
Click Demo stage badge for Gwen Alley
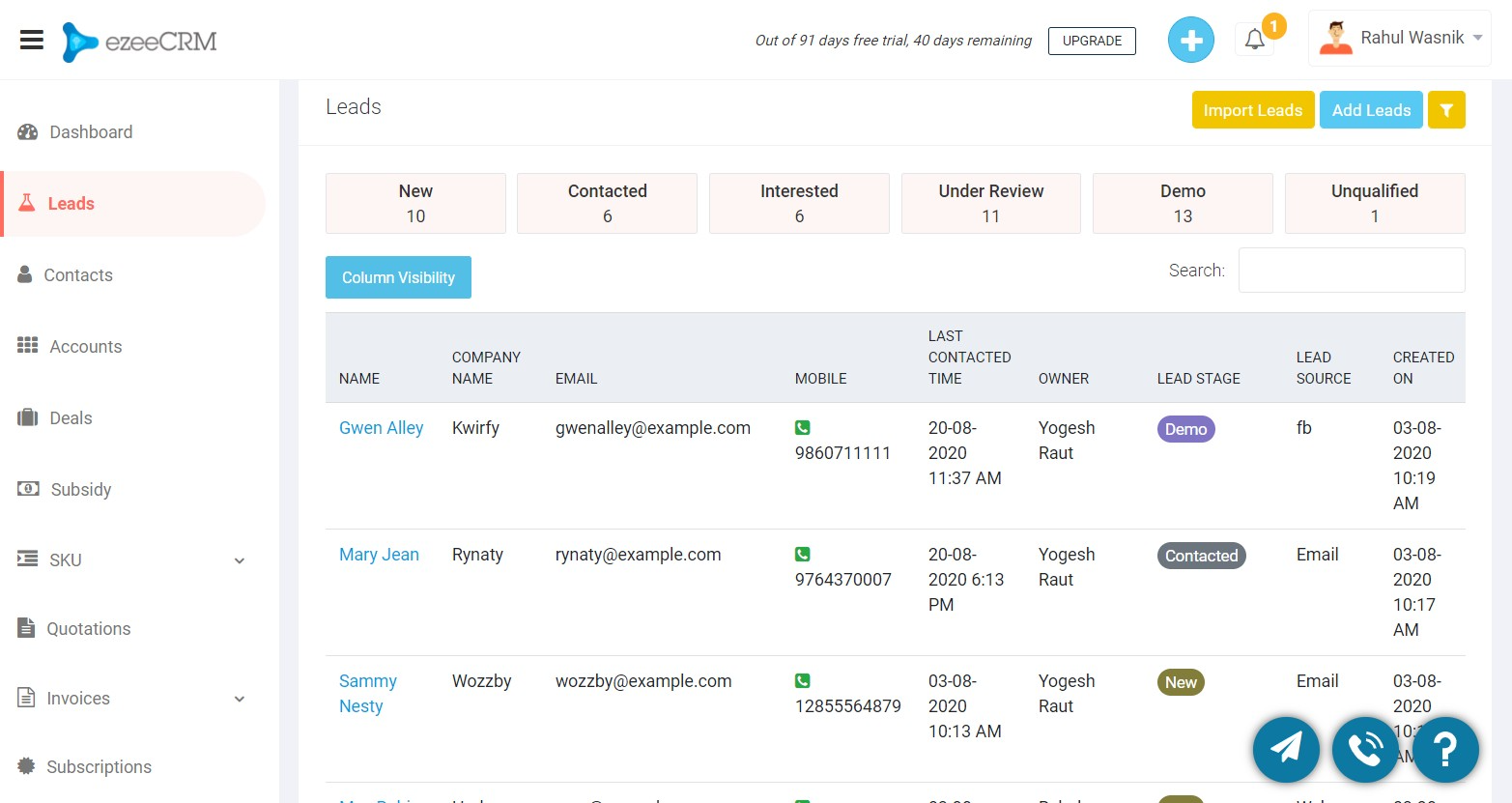1185,429
